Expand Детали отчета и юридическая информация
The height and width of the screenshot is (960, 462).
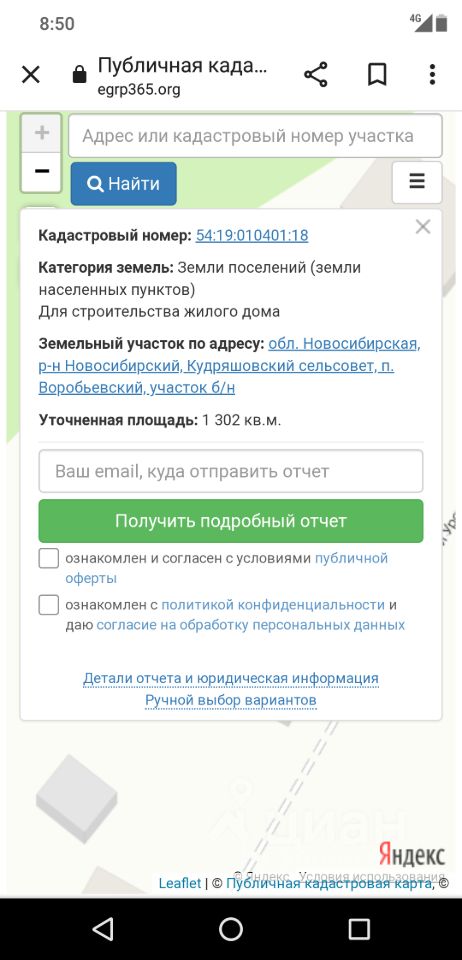coord(231,678)
